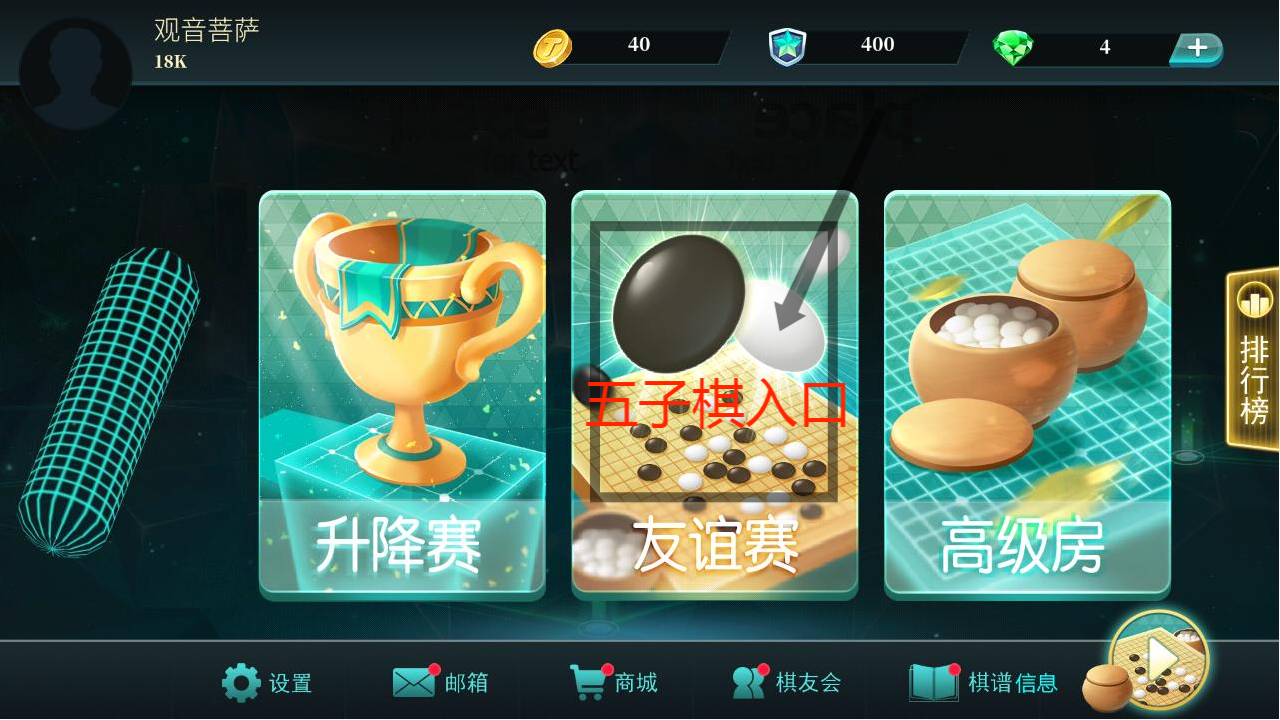Click the 18K rank label
The image size is (1280, 720).
click(171, 62)
